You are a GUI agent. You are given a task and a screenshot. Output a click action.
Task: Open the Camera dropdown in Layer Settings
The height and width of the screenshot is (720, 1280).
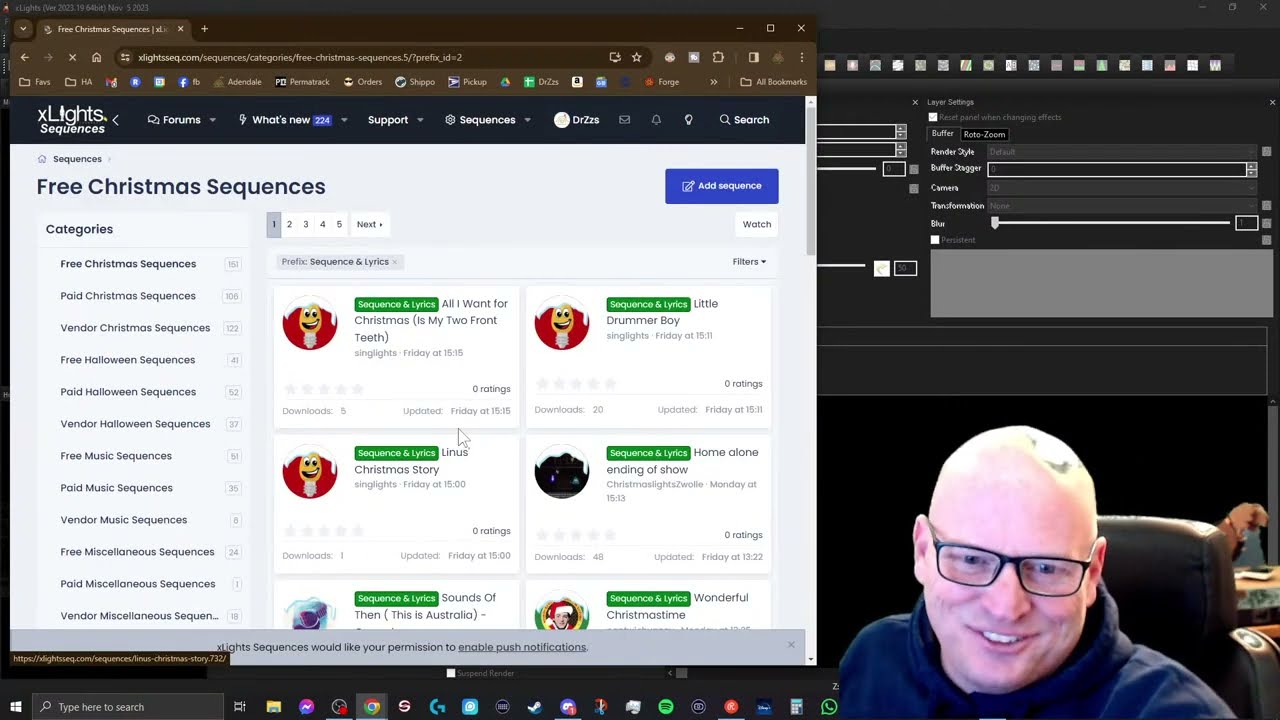click(x=1122, y=188)
